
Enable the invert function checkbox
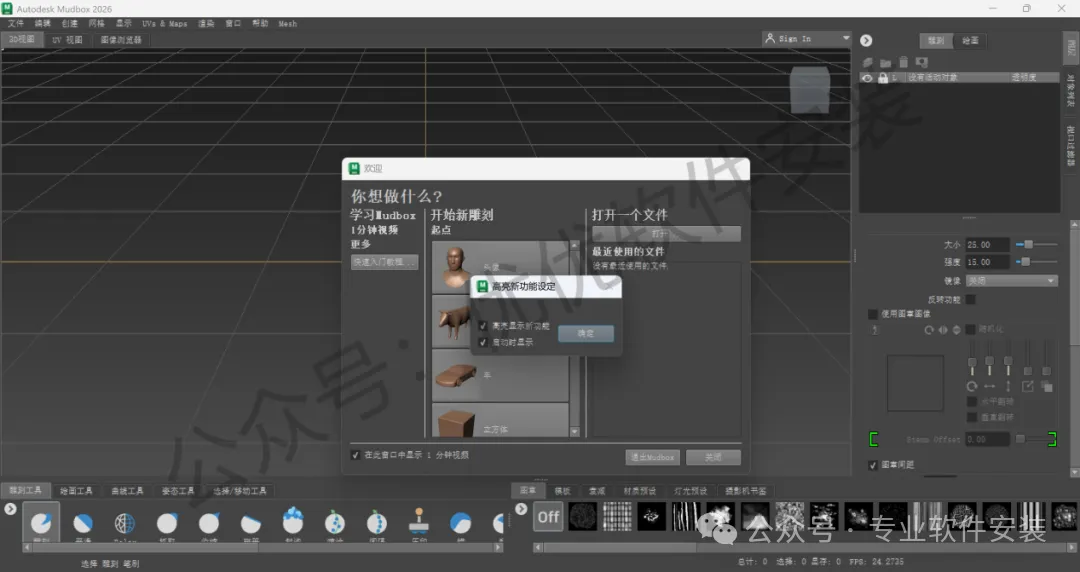coord(970,299)
